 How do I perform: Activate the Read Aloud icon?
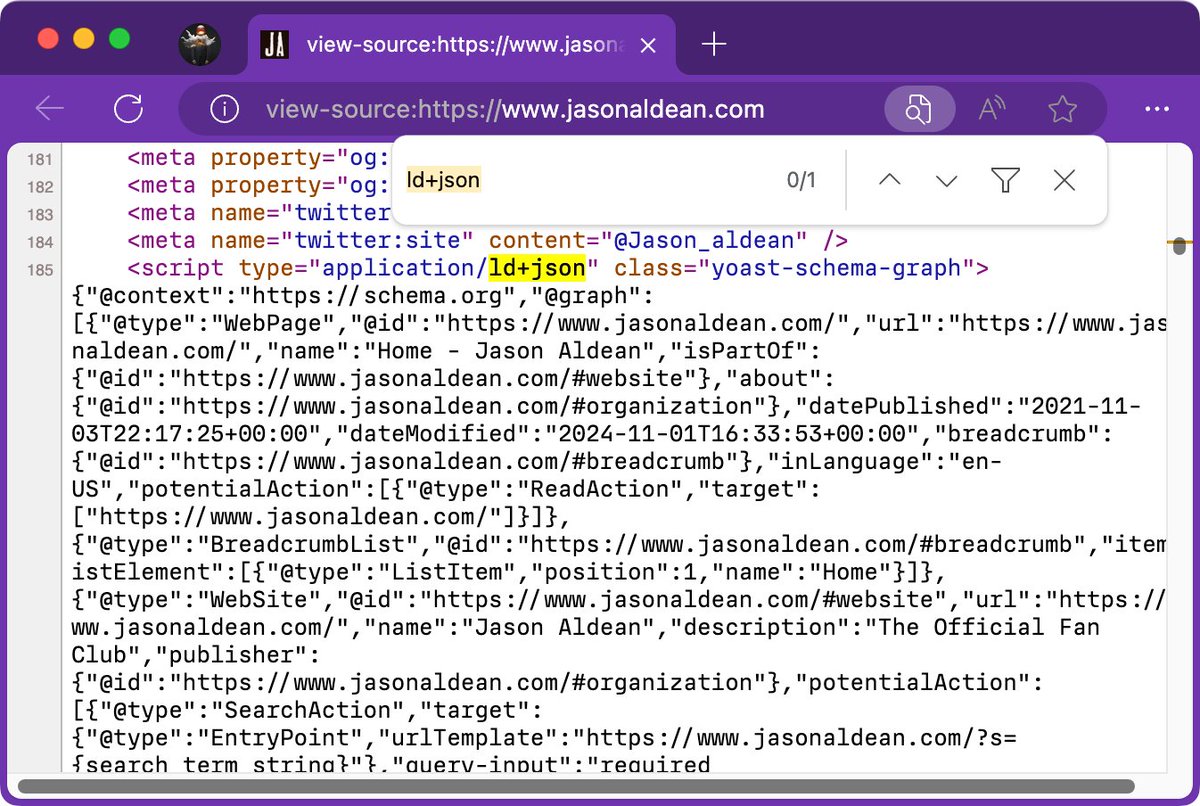click(x=991, y=109)
